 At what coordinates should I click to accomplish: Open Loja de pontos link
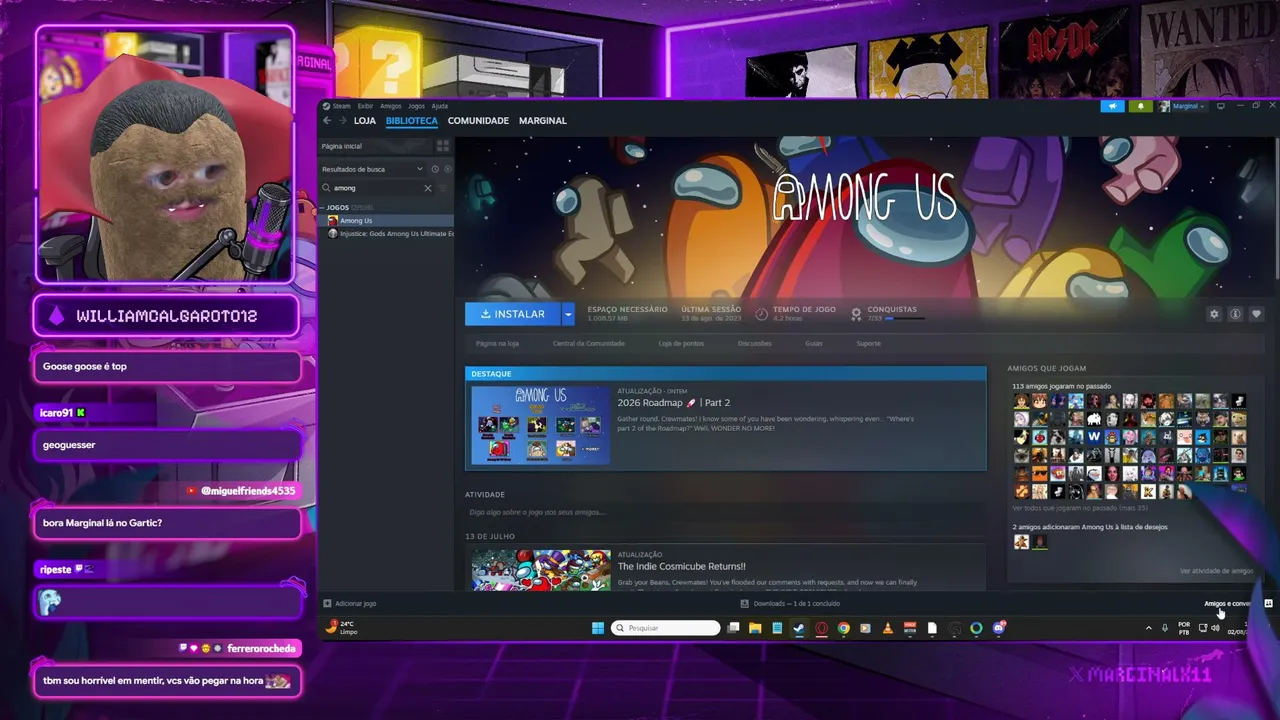(x=681, y=344)
